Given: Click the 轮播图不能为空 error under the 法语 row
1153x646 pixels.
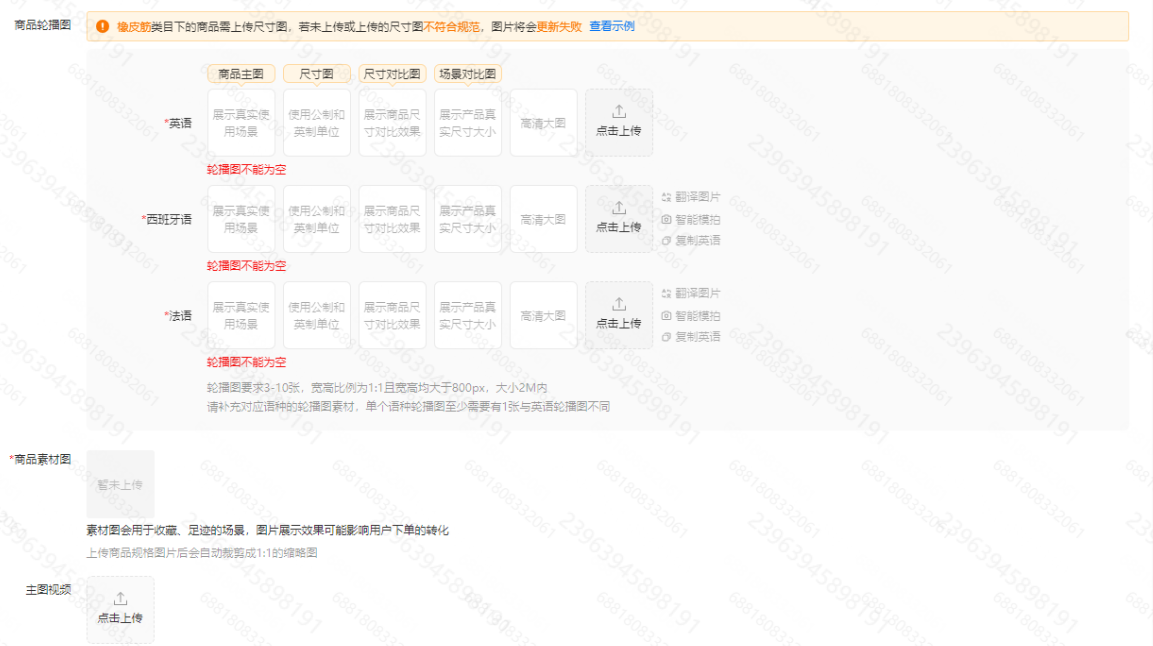Looking at the screenshot, I should click(x=246, y=362).
